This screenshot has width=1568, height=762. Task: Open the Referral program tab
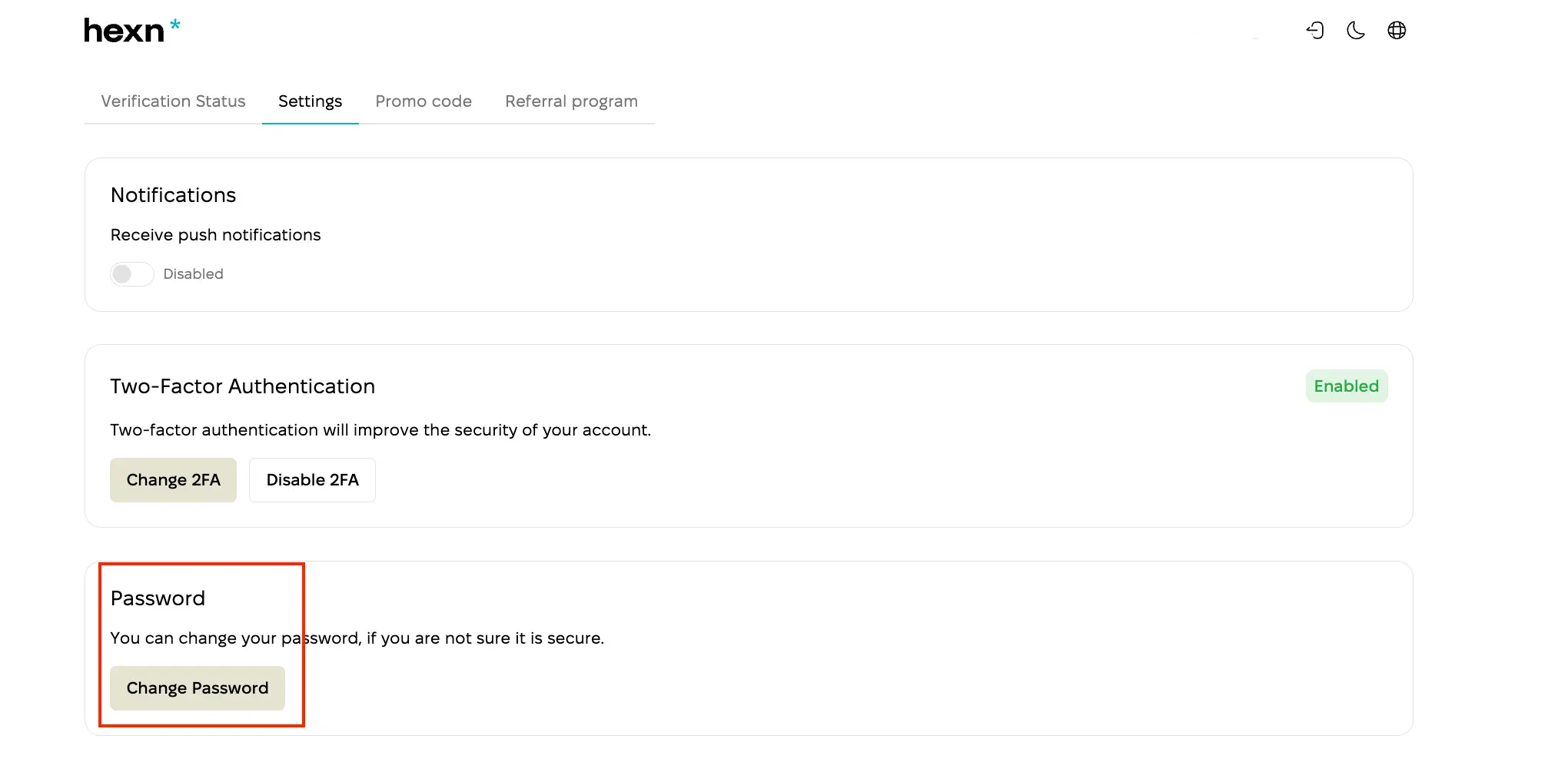click(x=571, y=101)
